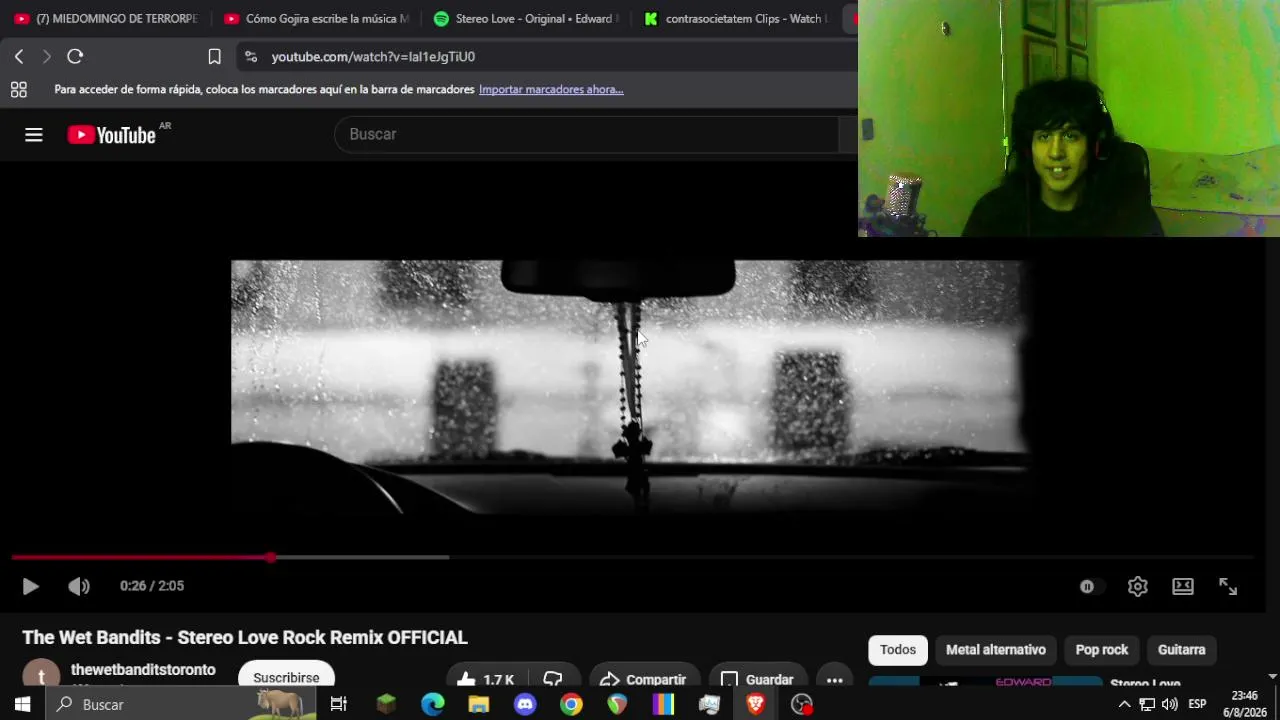Mute the video volume
Viewport: 1280px width, 720px height.
click(x=79, y=586)
